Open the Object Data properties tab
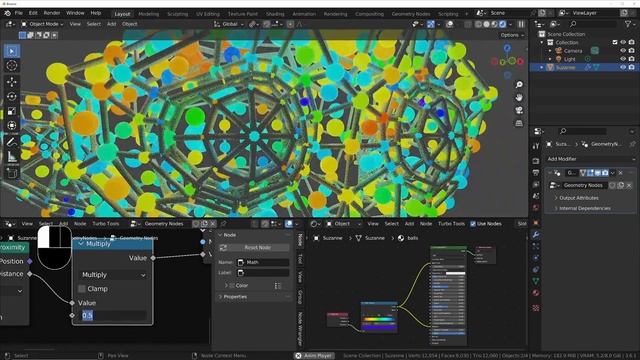640x360 pixels. click(536, 281)
